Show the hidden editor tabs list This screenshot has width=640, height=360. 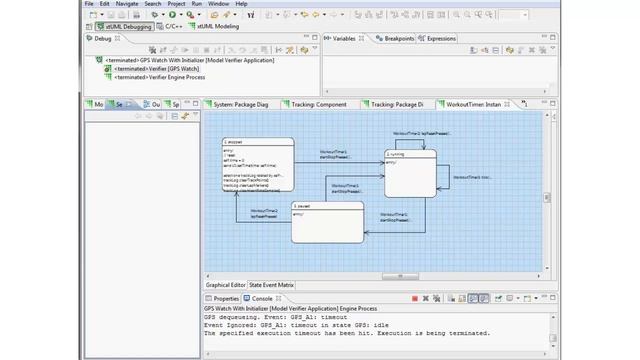[524, 104]
